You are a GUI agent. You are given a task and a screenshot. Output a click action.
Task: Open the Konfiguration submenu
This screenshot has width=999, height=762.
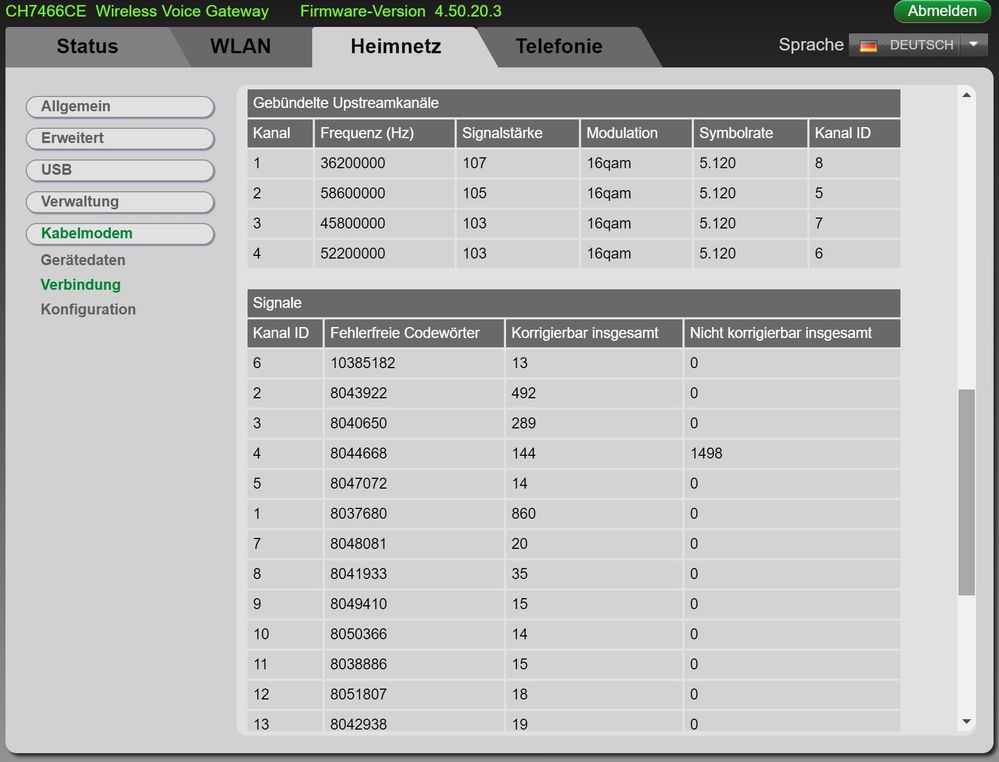point(88,310)
